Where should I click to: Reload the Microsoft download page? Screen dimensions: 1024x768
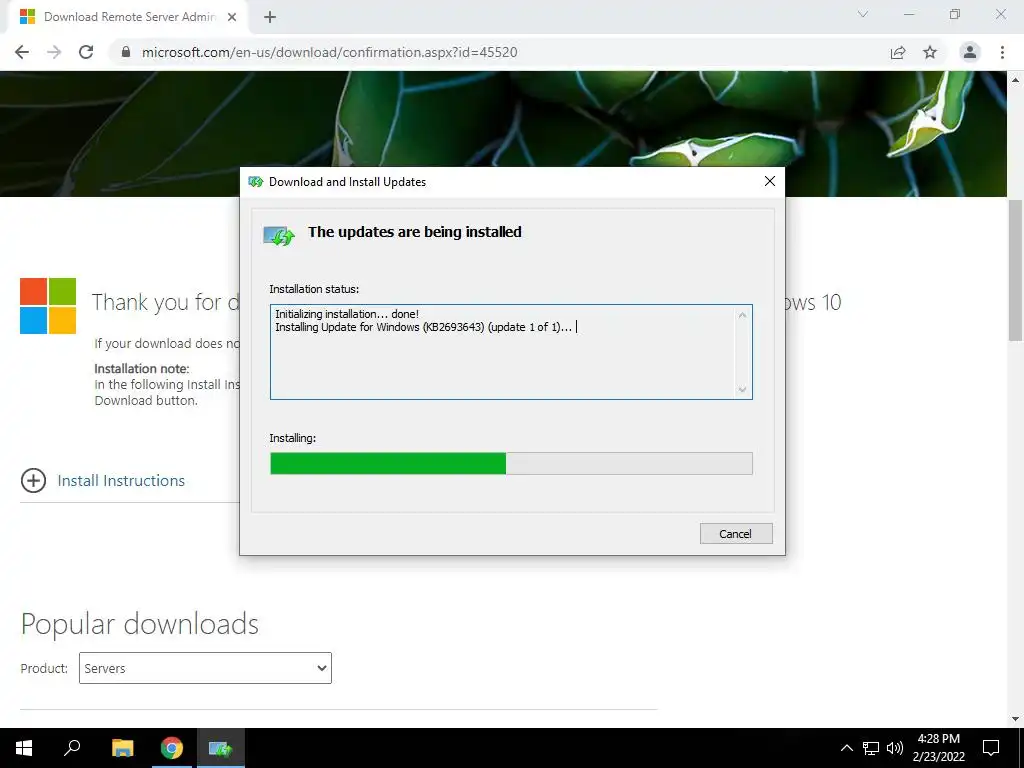click(x=86, y=52)
